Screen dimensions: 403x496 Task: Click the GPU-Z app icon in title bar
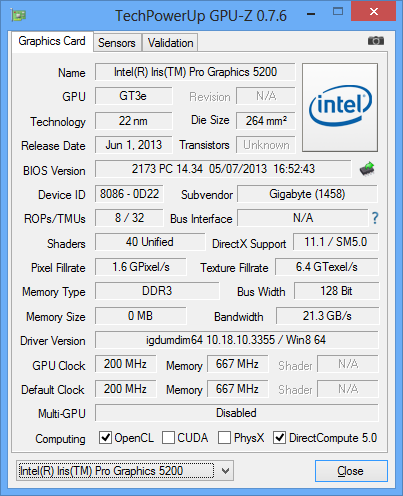(18, 15)
